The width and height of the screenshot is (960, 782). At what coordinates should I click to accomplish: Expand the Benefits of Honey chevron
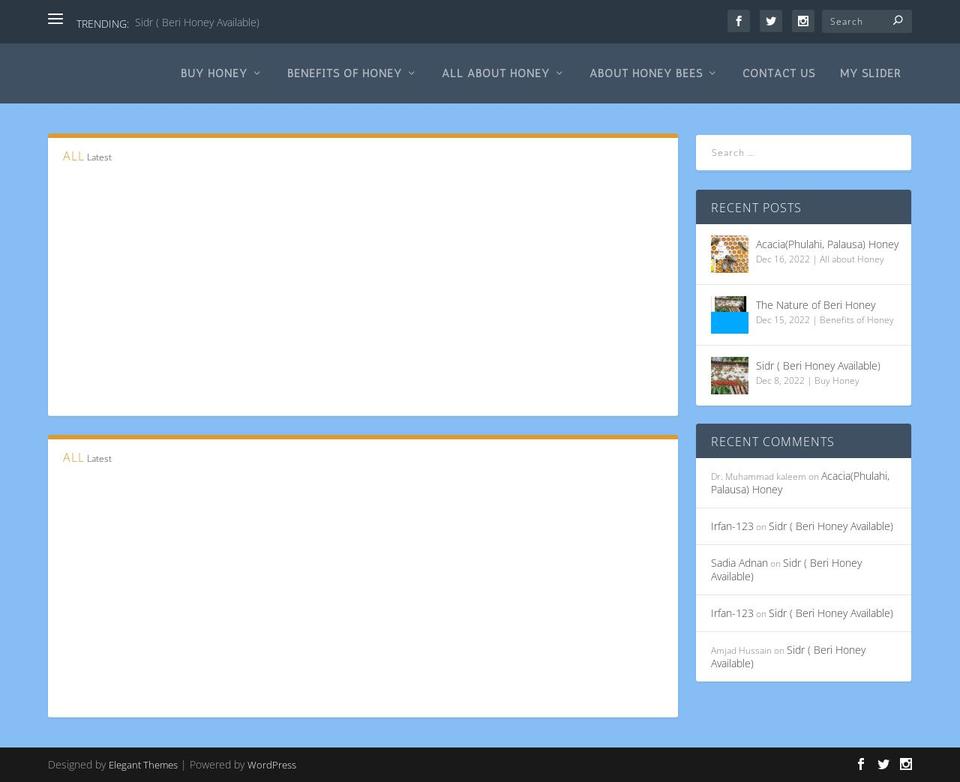[x=411, y=73]
